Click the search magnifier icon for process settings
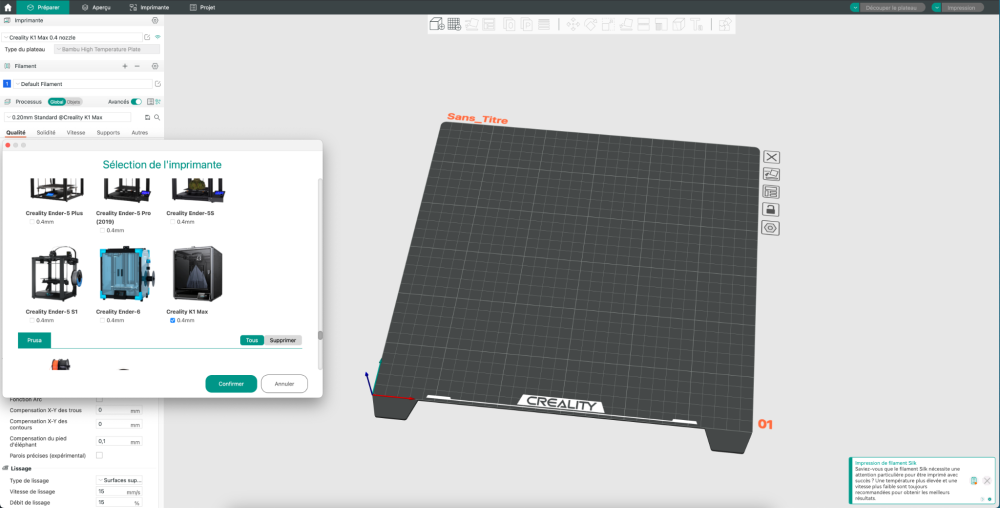This screenshot has height=508, width=1000. 158,117
